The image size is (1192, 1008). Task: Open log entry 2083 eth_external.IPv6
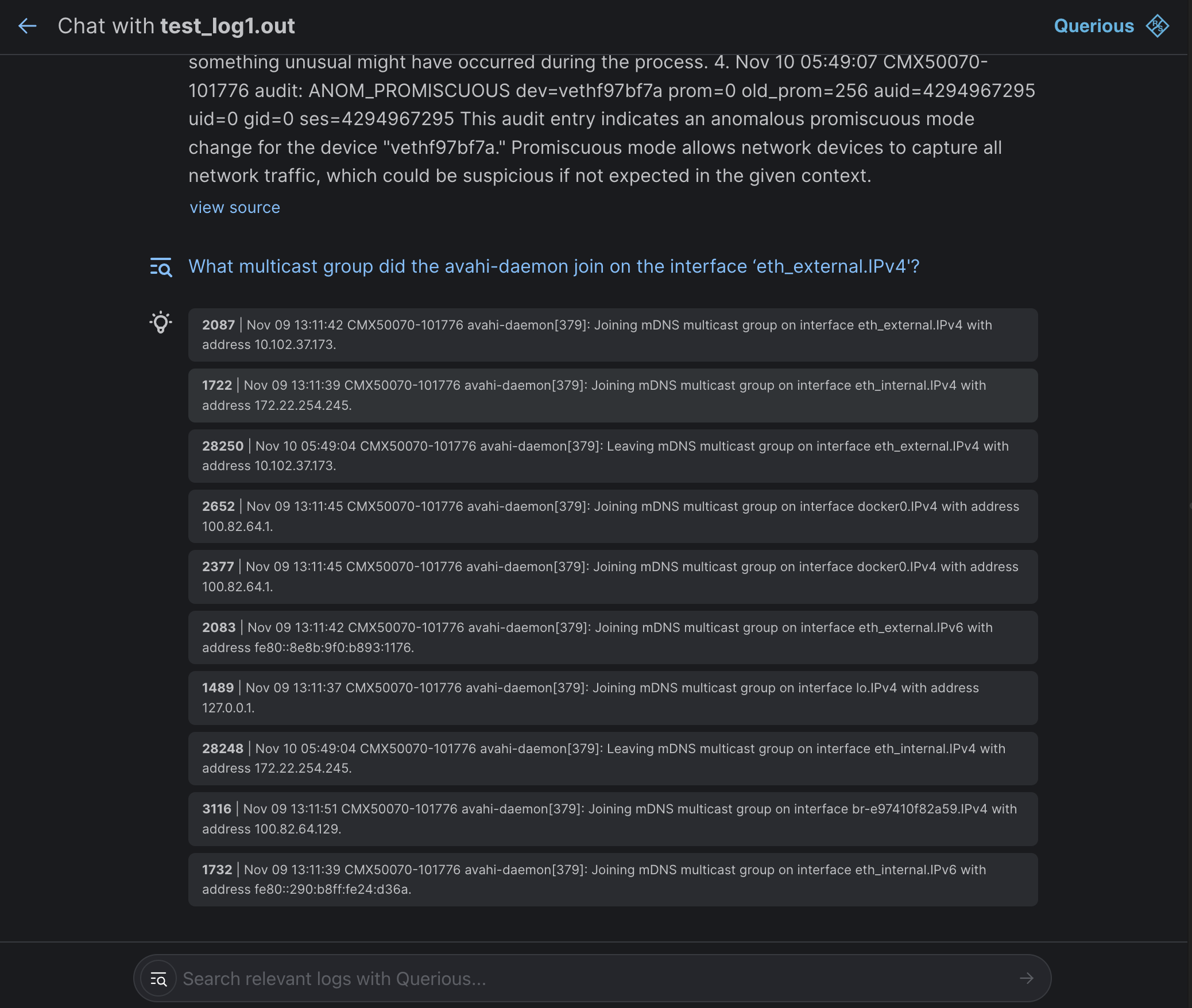coord(613,637)
